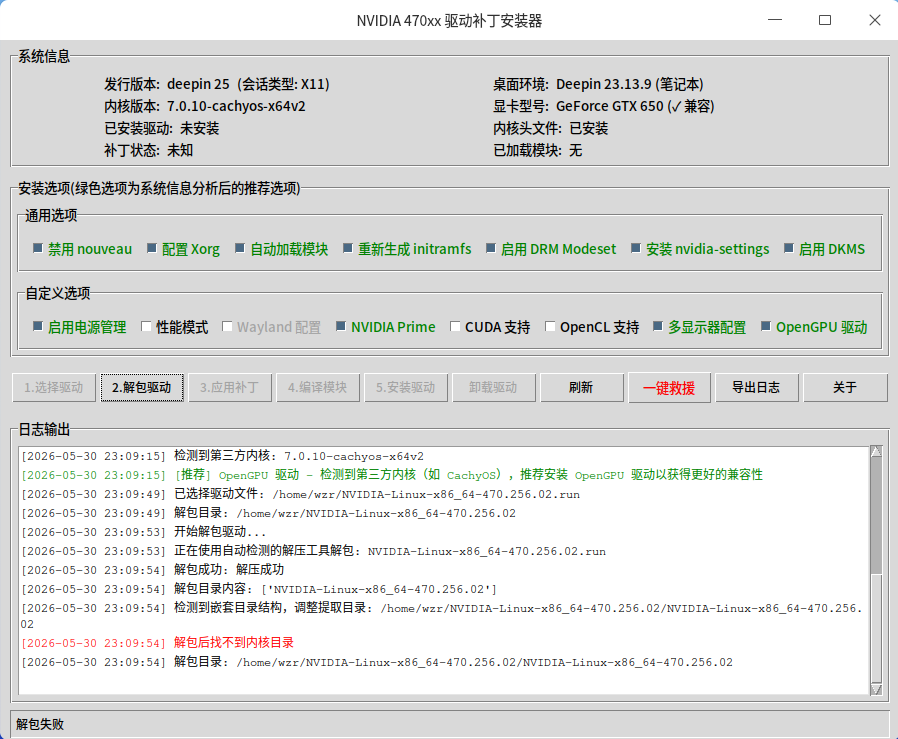Viewport: 898px width, 739px height.
Task: Toggle 启用 DRM Modeset checkbox
Action: [x=491, y=249]
